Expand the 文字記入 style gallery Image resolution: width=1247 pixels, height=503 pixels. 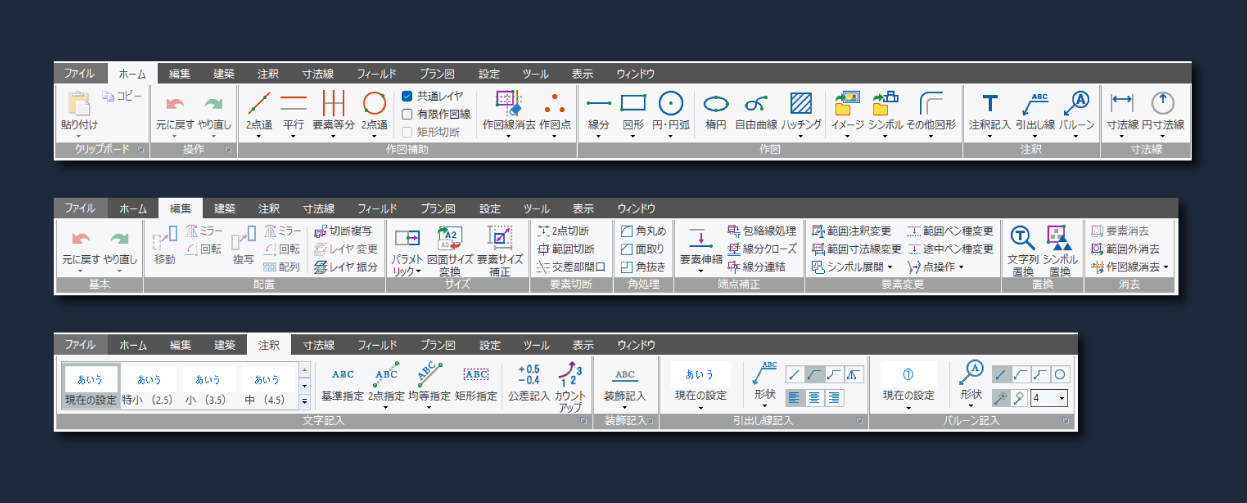click(304, 401)
